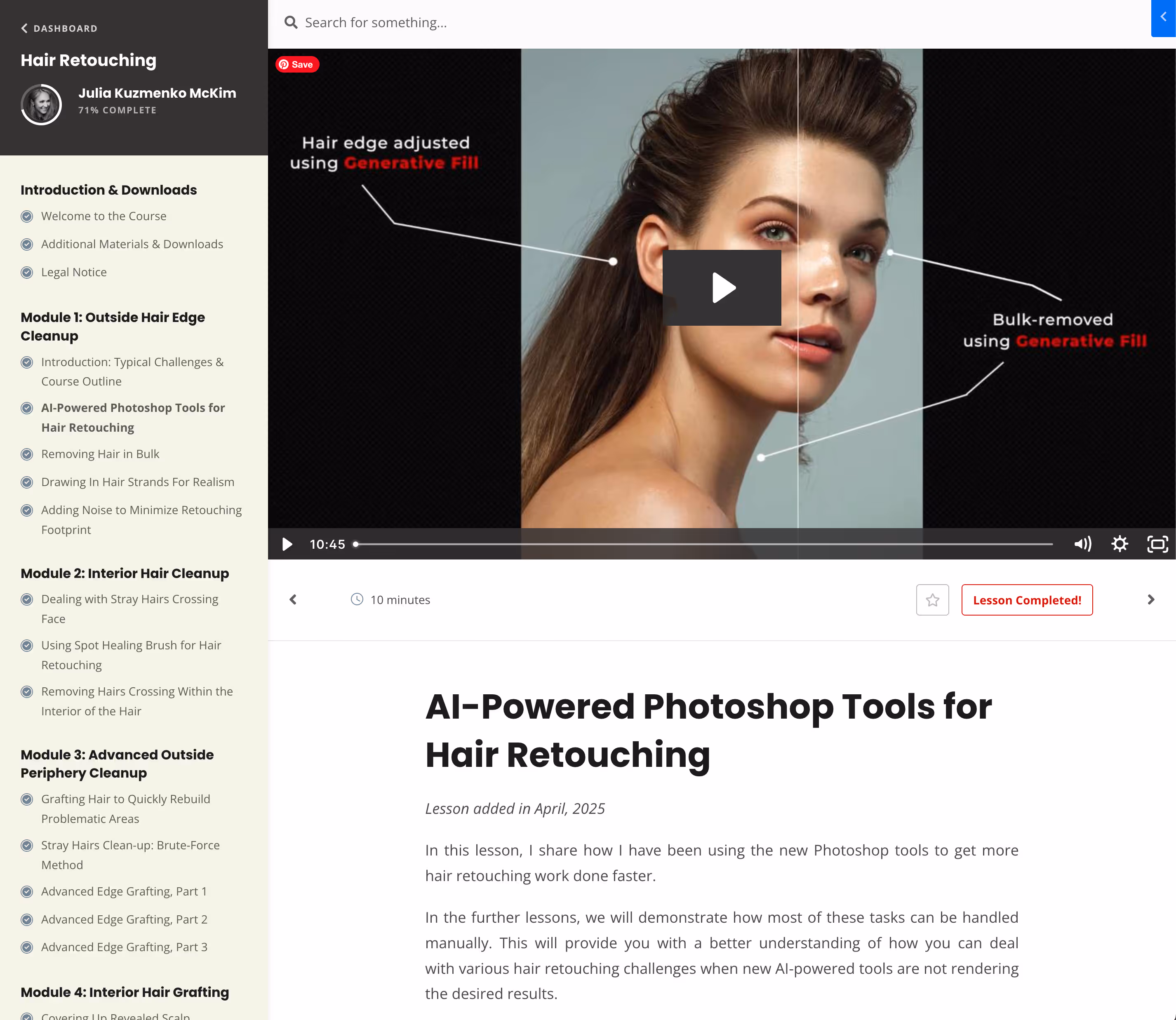1176x1020 pixels.
Task: Open Drawing In Hair Strands For Realism lesson
Action: [x=137, y=482]
